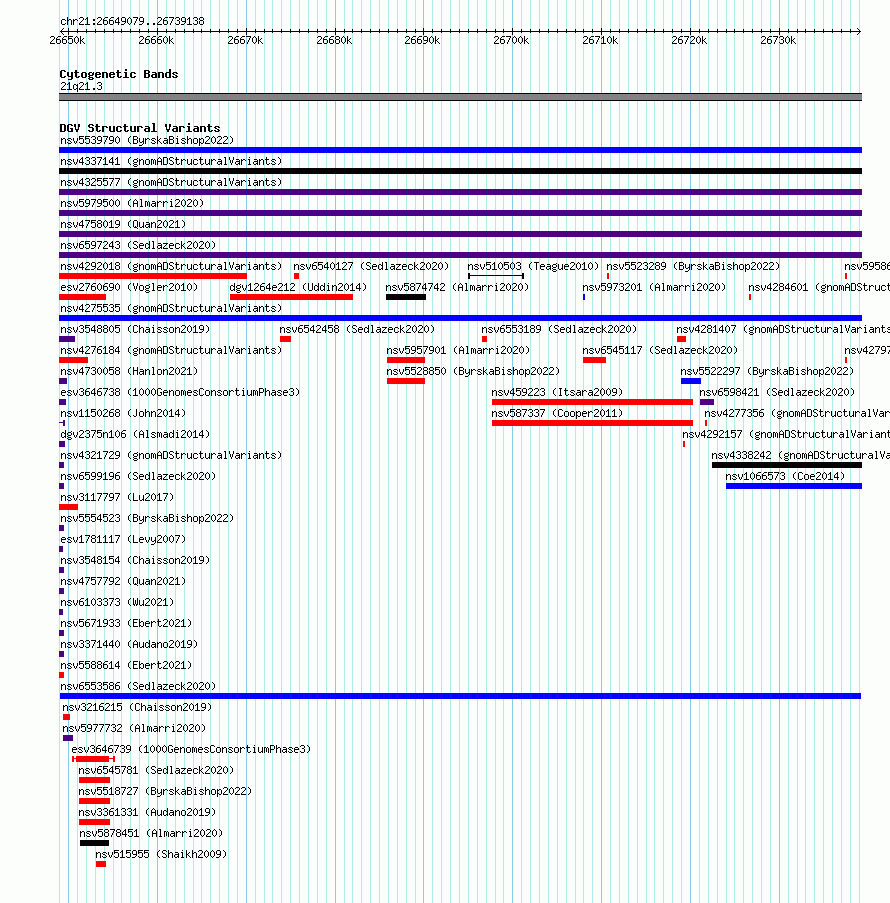The width and height of the screenshot is (890, 903).
Task: Open nsv5554523 (ByrskaBishop2022) label
Action: click(x=147, y=518)
